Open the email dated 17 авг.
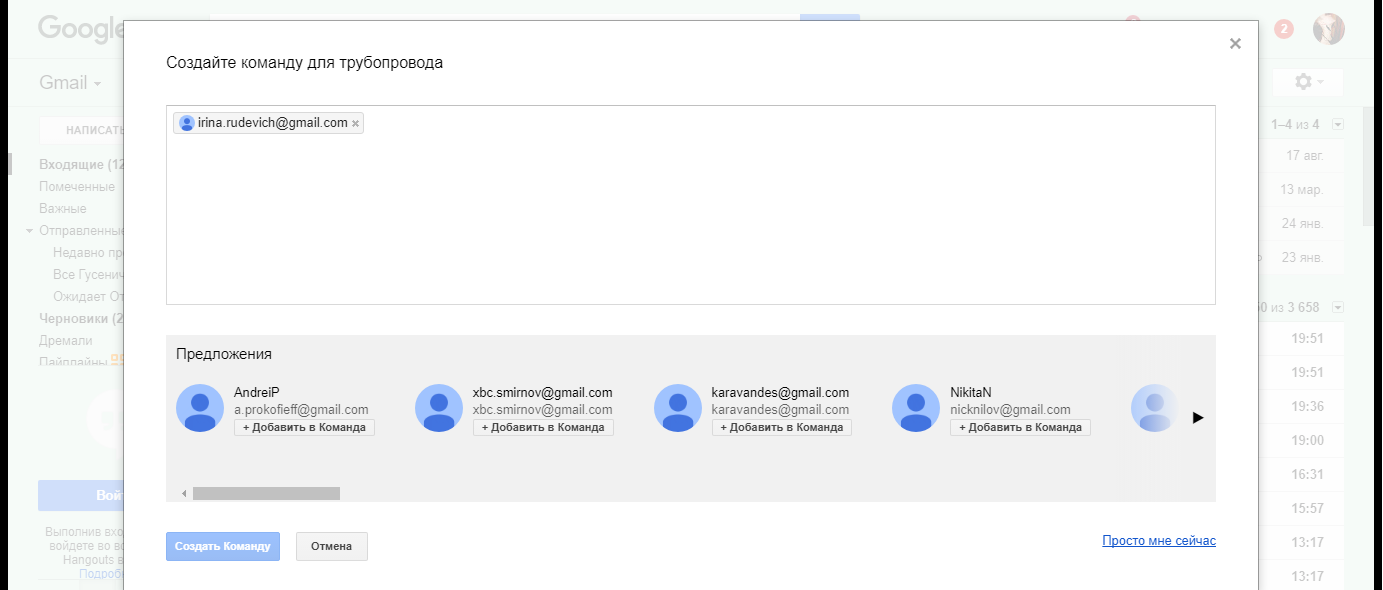The width and height of the screenshot is (1383, 590). [1305, 156]
